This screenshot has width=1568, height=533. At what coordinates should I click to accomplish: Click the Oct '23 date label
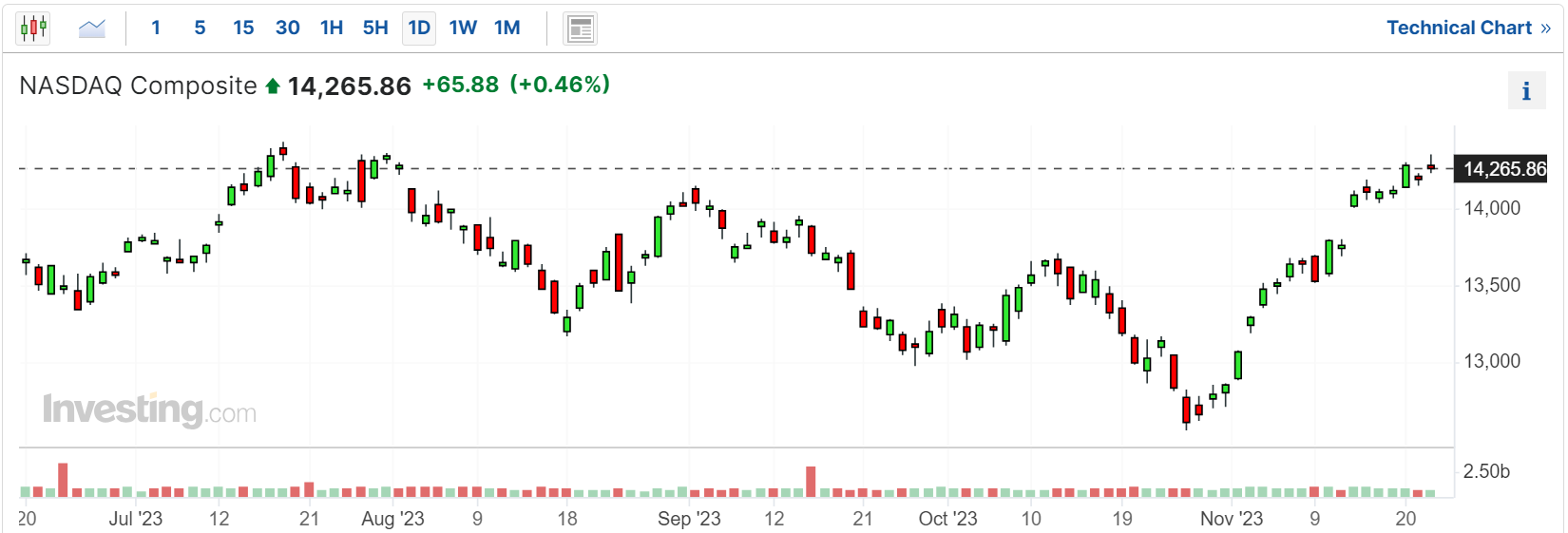point(947,519)
